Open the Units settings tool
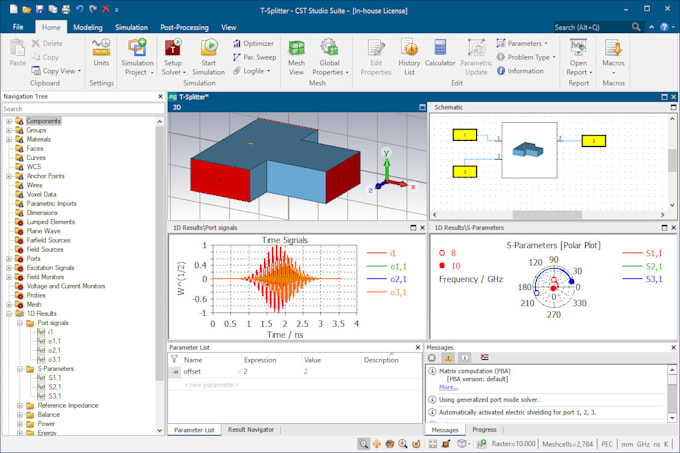Image resolution: width=680 pixels, height=453 pixels. [x=101, y=52]
